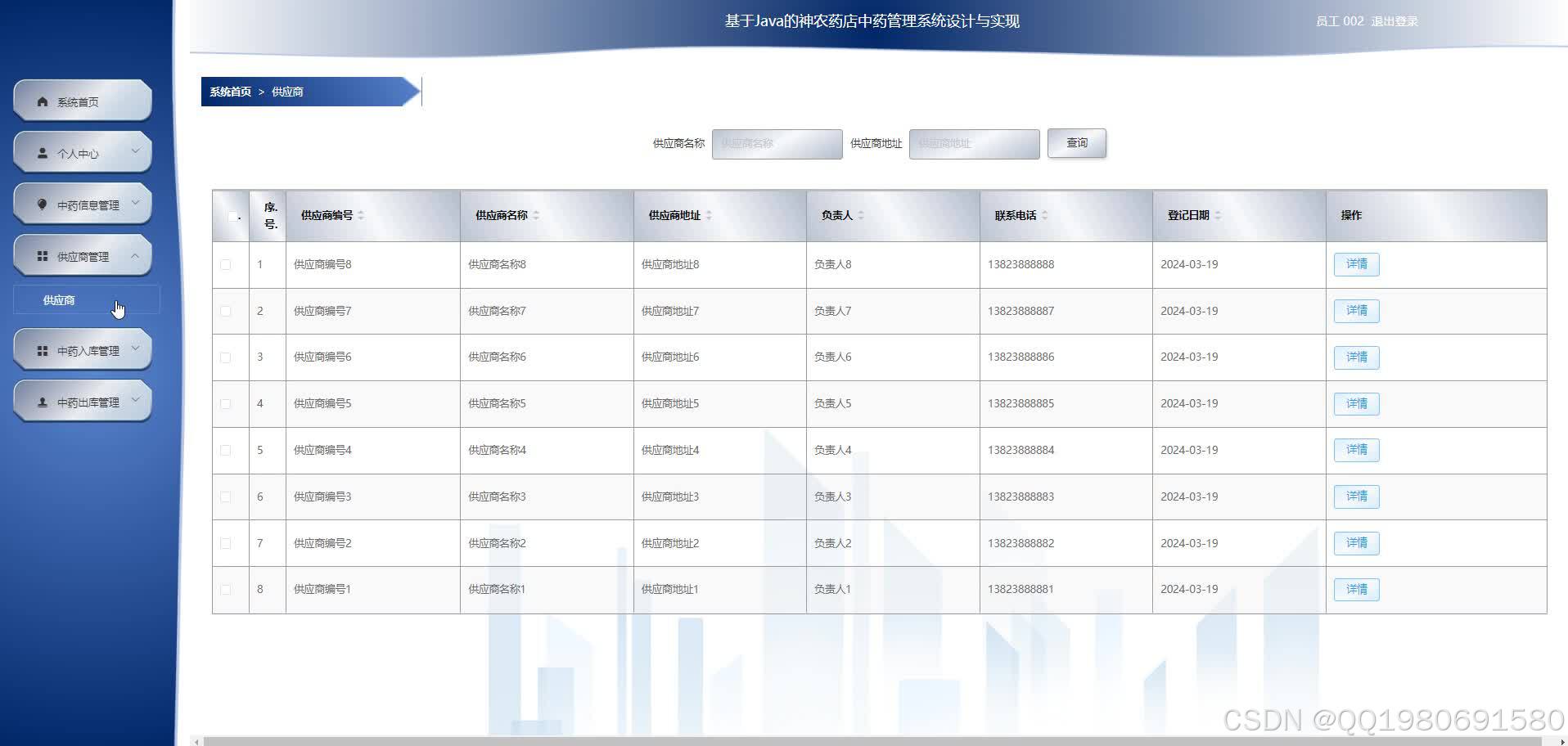Expand the 中药信息管理 menu chevron
1568x746 pixels.
click(x=136, y=203)
